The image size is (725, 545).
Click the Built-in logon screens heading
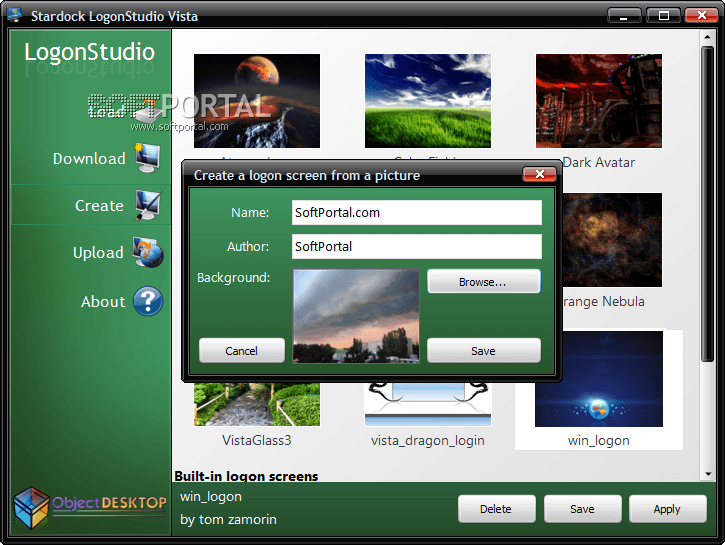pyautogui.click(x=246, y=476)
